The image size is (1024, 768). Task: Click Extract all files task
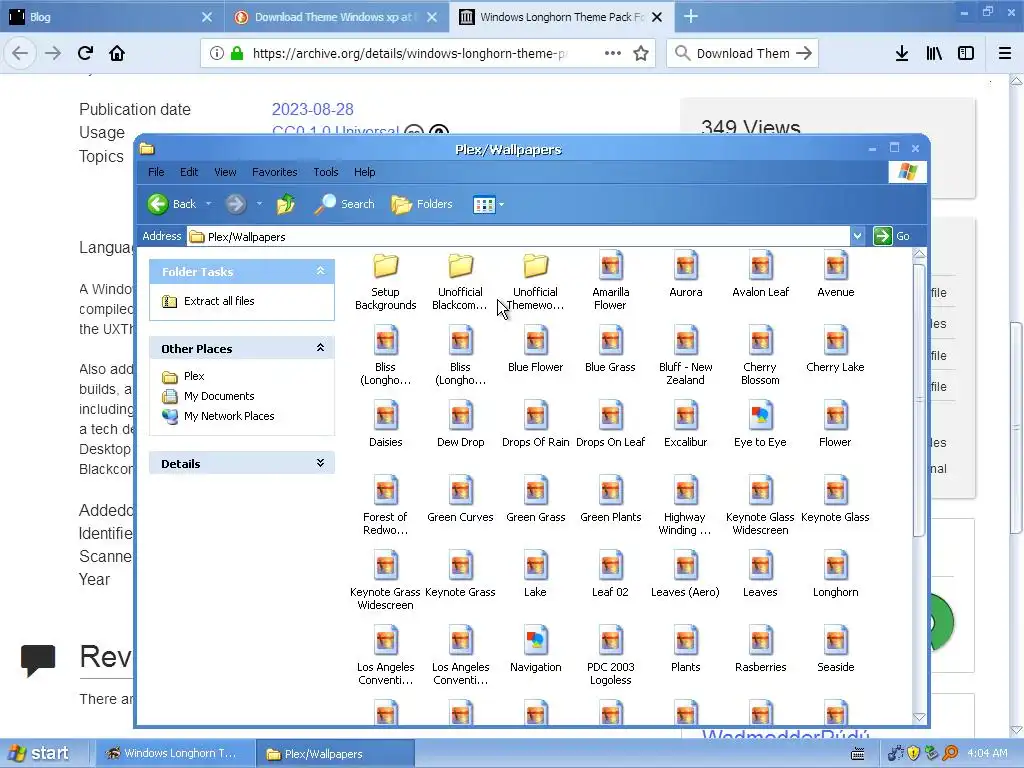pos(209,301)
